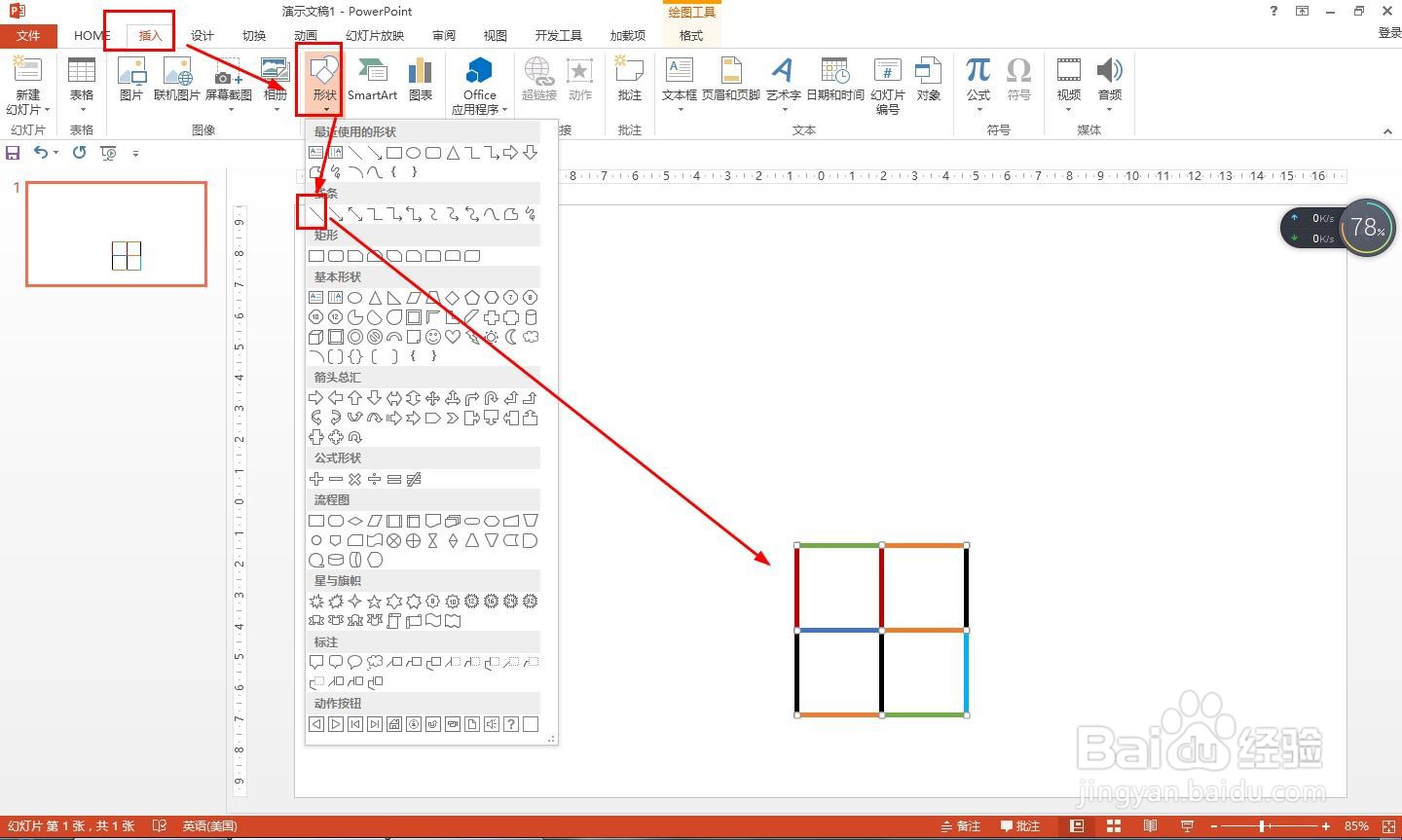Open SmartArt graphic insert

[372, 79]
